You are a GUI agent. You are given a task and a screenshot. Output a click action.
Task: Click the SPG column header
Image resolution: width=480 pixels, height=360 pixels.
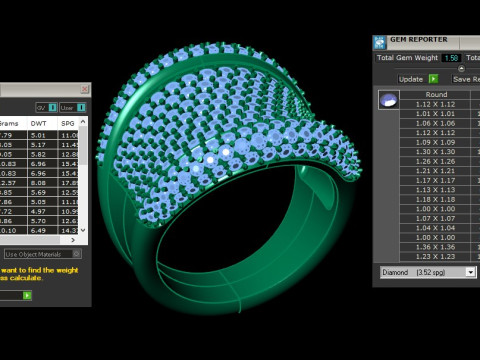point(68,123)
